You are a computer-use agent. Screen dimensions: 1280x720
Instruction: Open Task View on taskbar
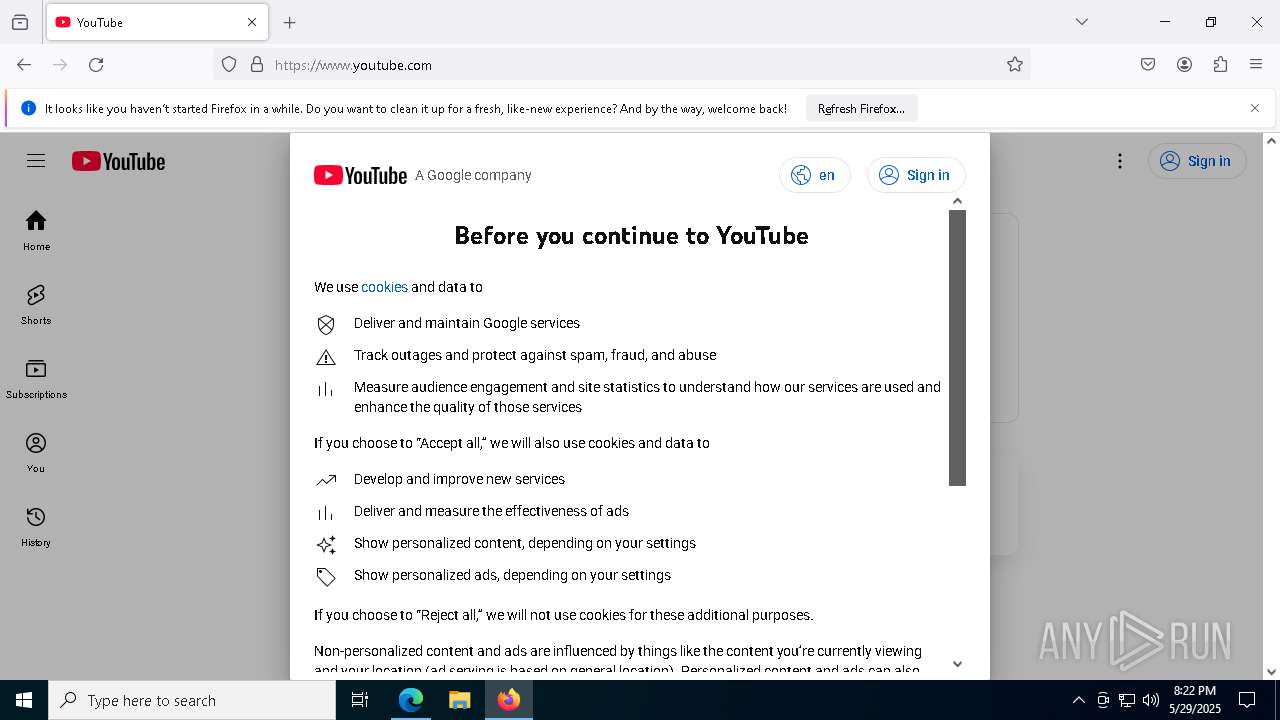[x=360, y=700]
